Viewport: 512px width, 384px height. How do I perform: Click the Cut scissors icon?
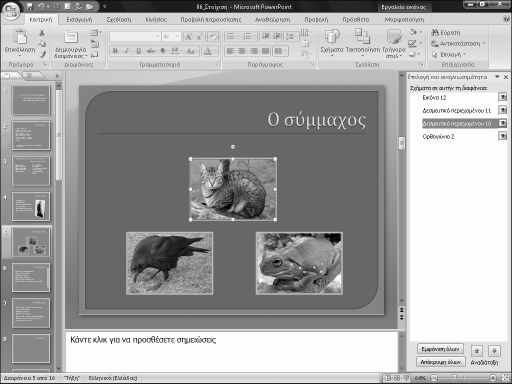pyautogui.click(x=42, y=33)
